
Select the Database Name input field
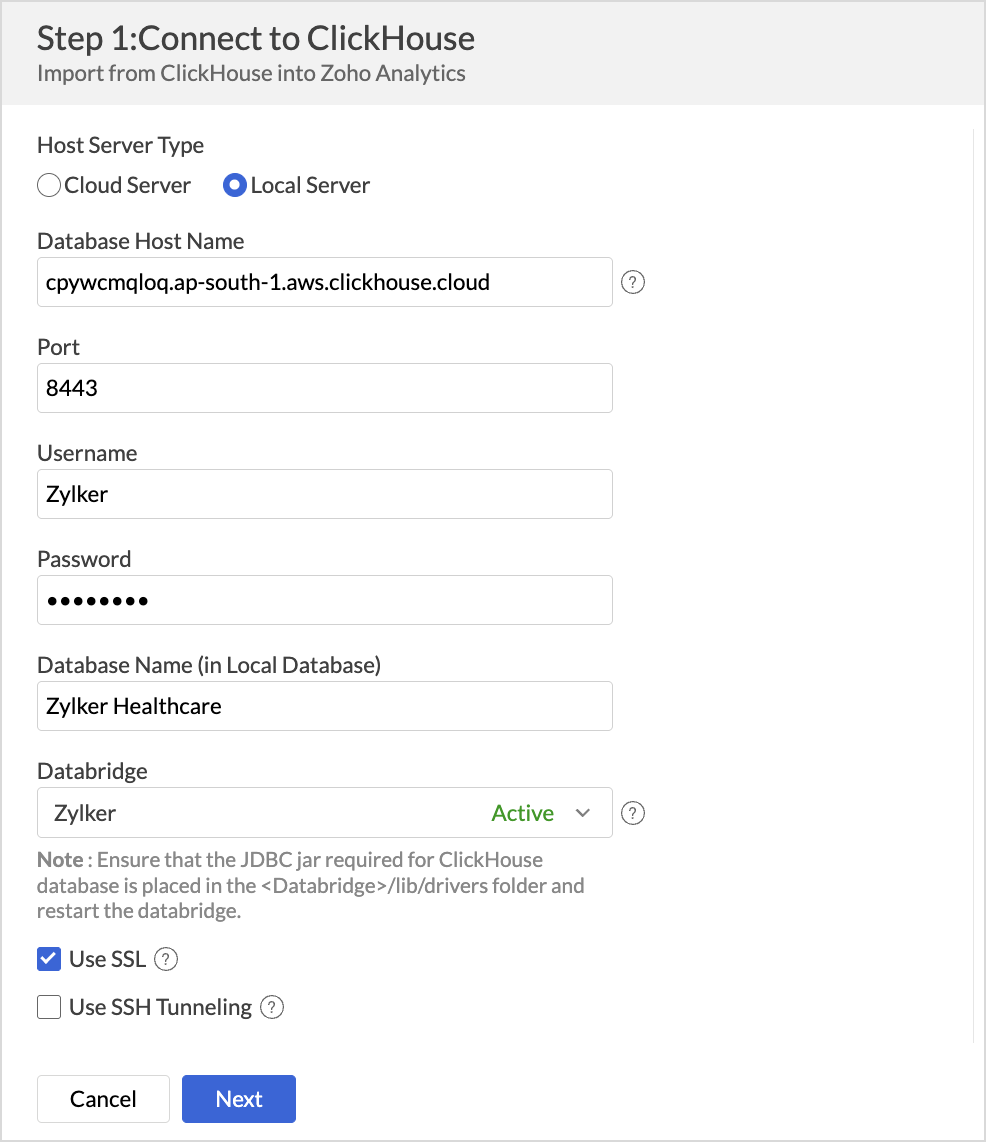325,706
